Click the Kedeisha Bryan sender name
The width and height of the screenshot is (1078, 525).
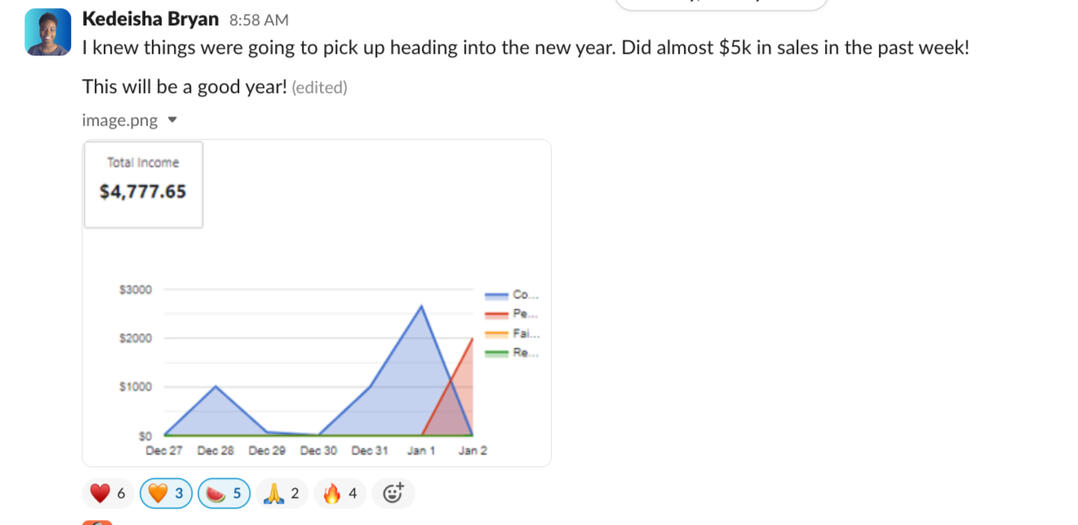tap(149, 18)
